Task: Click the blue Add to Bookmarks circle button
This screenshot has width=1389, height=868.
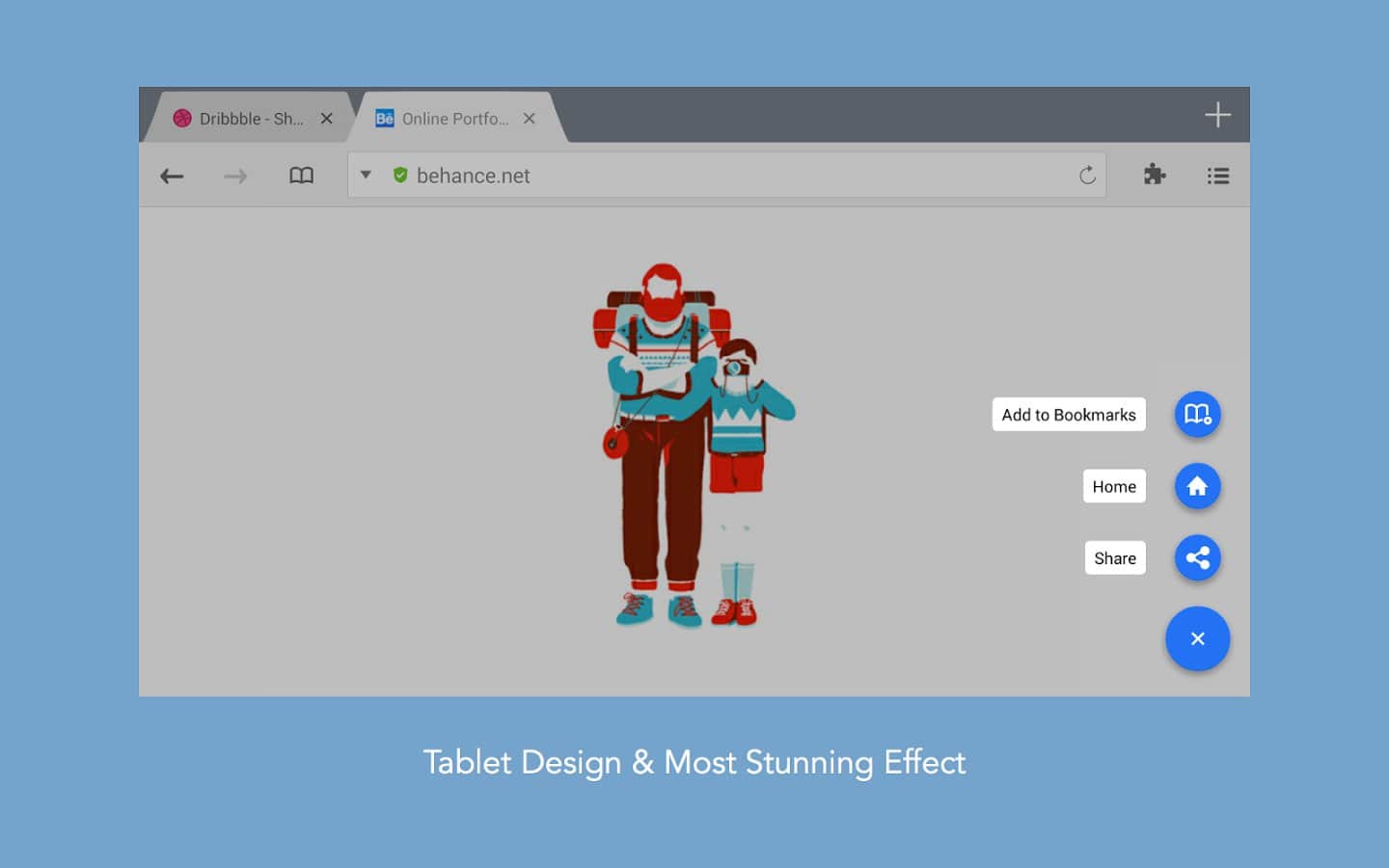Action: pos(1197,414)
